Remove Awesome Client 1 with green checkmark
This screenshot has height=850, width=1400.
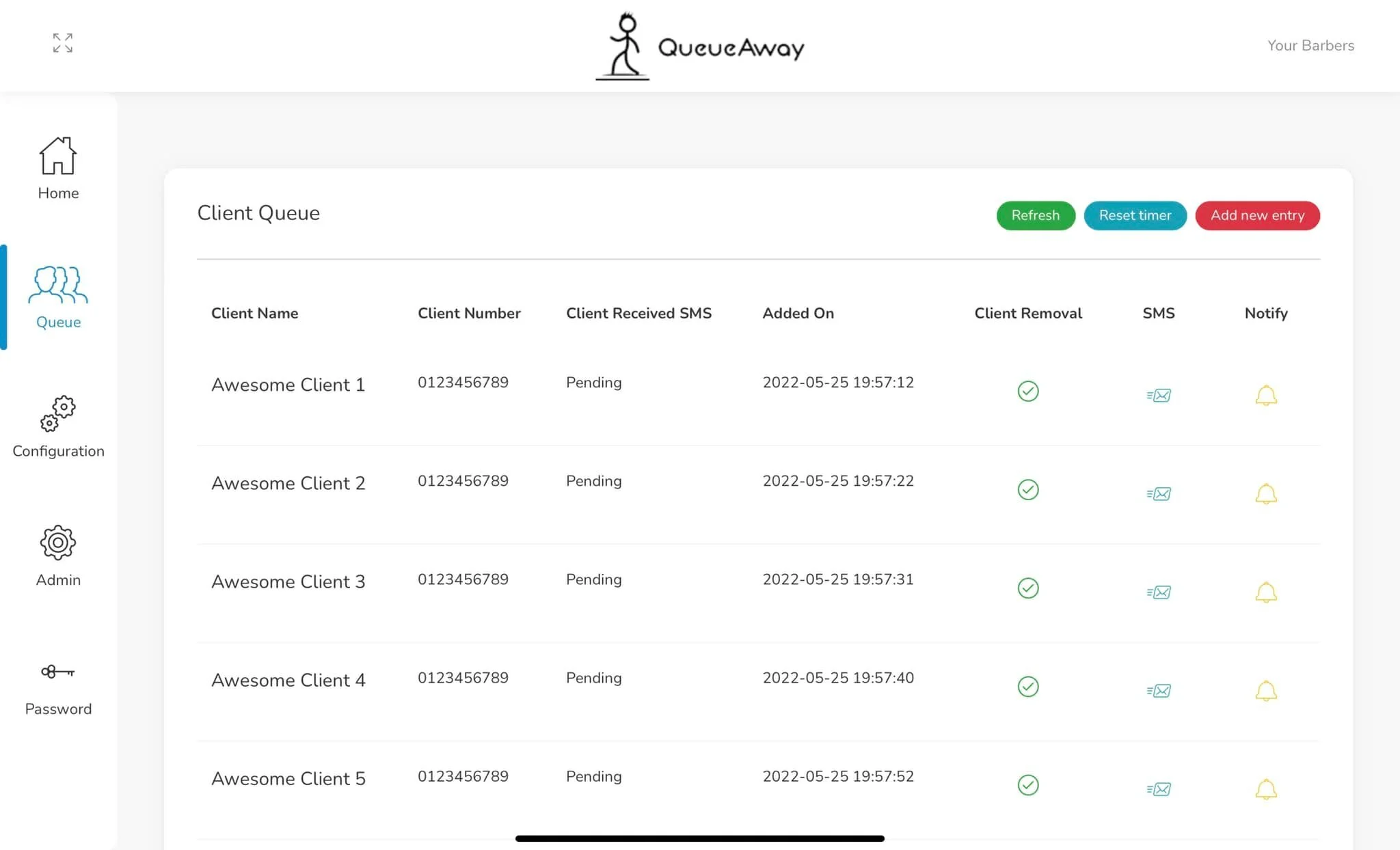click(x=1028, y=391)
